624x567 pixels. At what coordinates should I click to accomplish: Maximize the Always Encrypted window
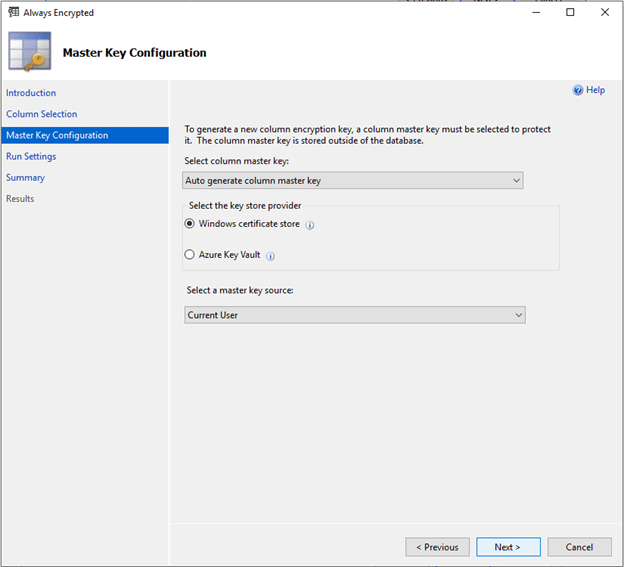570,13
